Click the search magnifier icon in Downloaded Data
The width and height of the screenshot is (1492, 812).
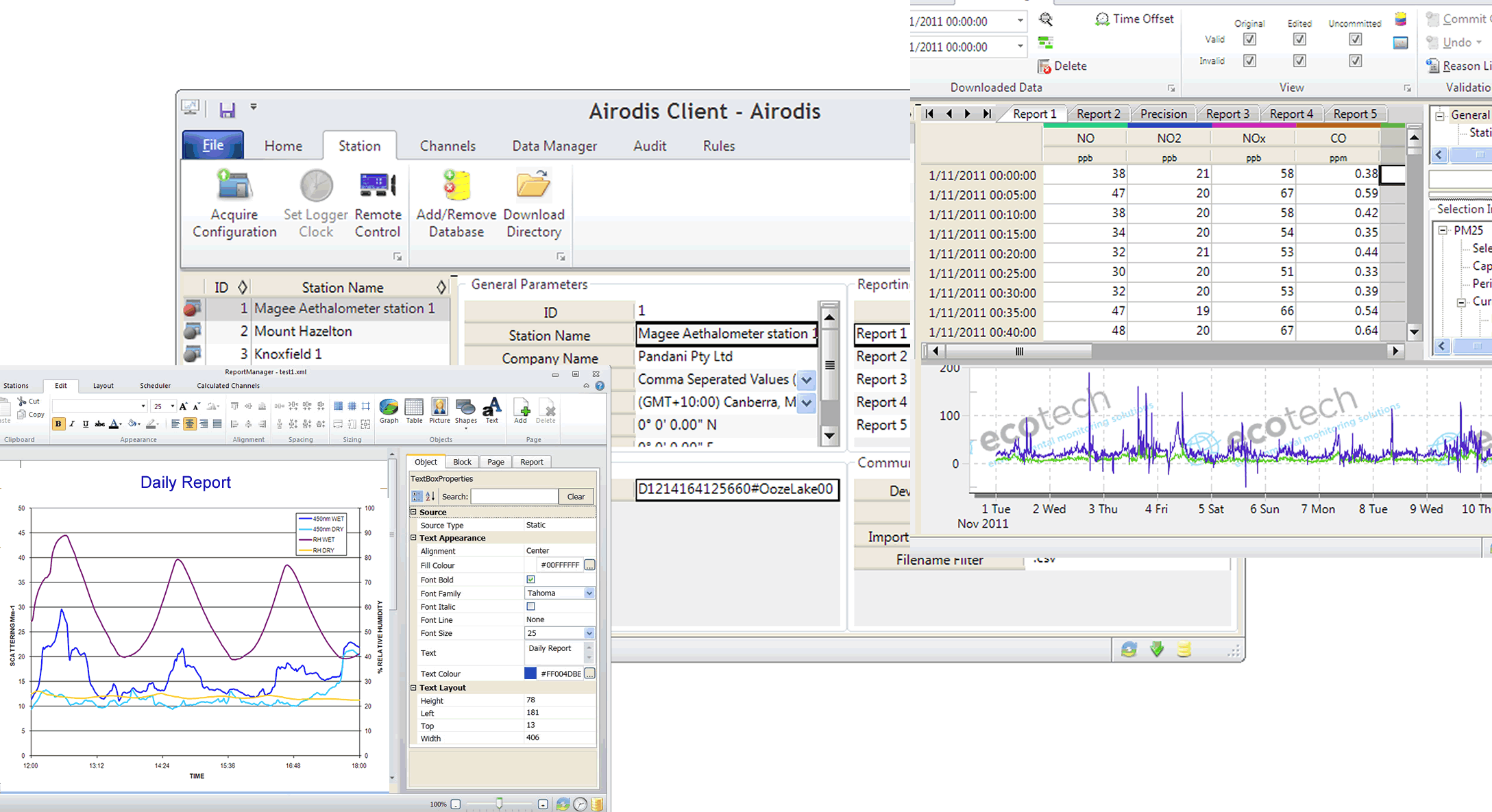click(1046, 19)
